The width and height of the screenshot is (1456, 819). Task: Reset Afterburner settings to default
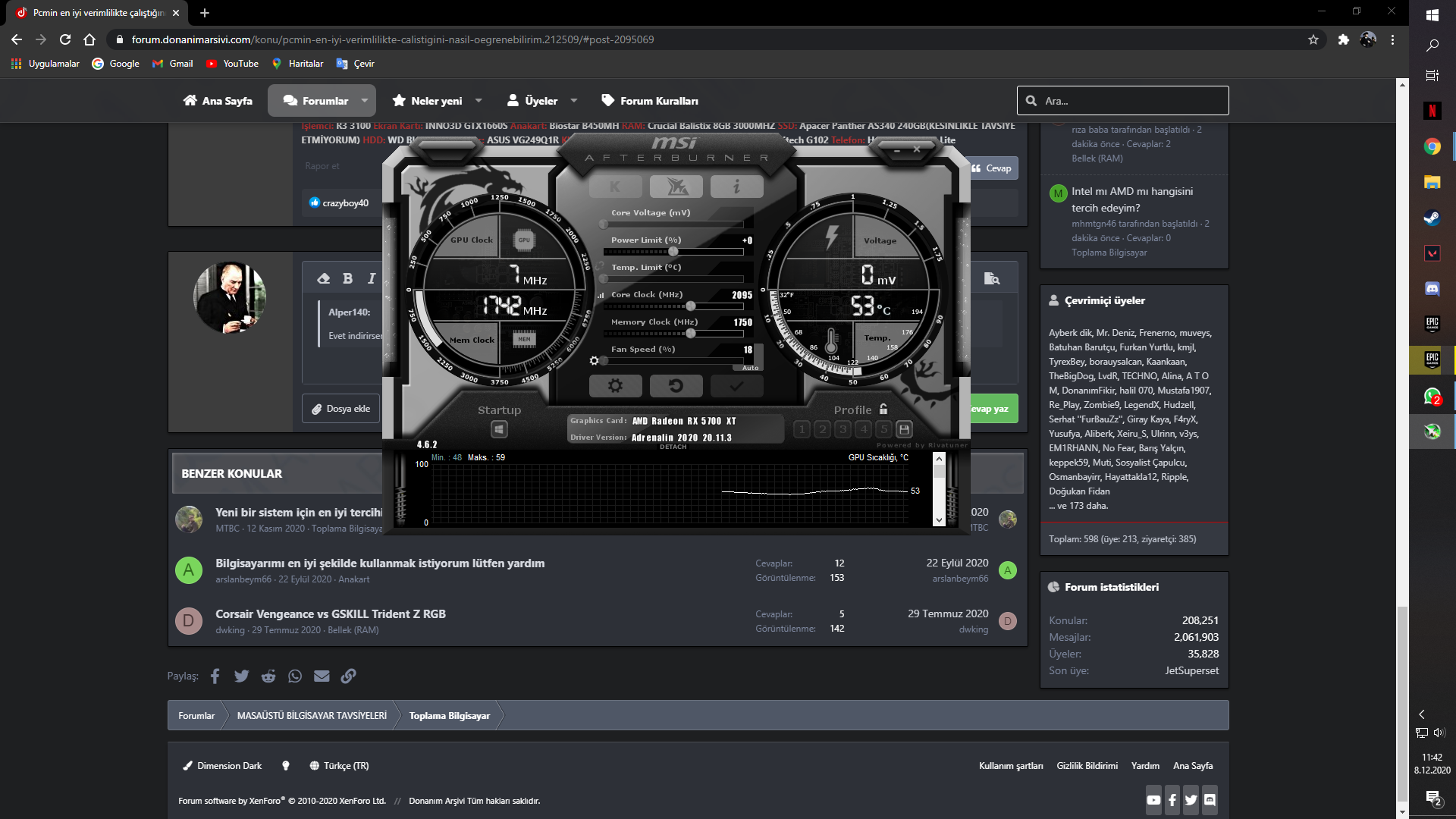pos(676,386)
